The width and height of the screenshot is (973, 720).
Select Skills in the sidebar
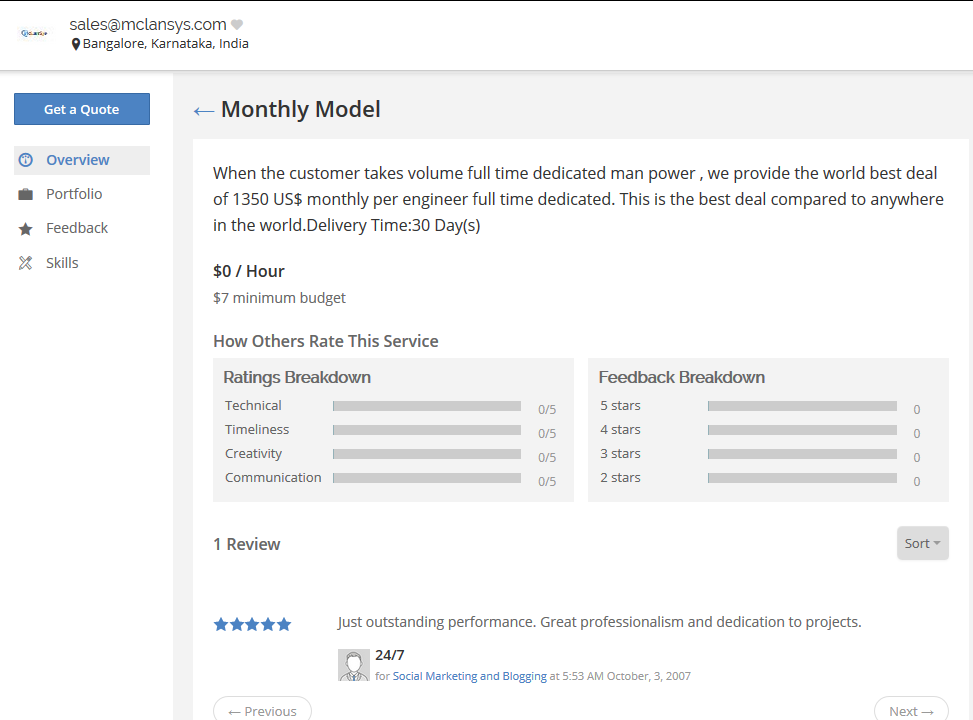(x=62, y=263)
